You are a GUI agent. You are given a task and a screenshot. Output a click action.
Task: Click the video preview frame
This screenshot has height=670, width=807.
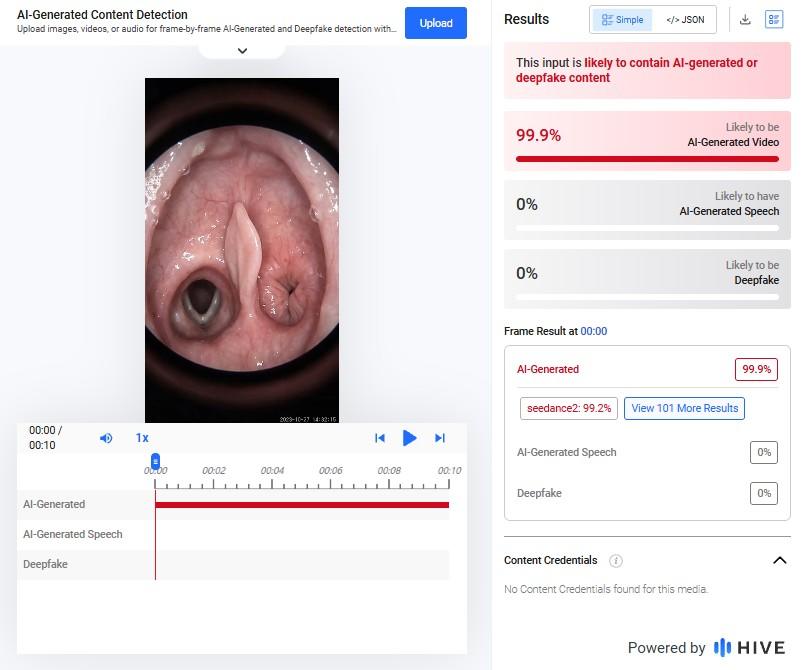point(242,251)
